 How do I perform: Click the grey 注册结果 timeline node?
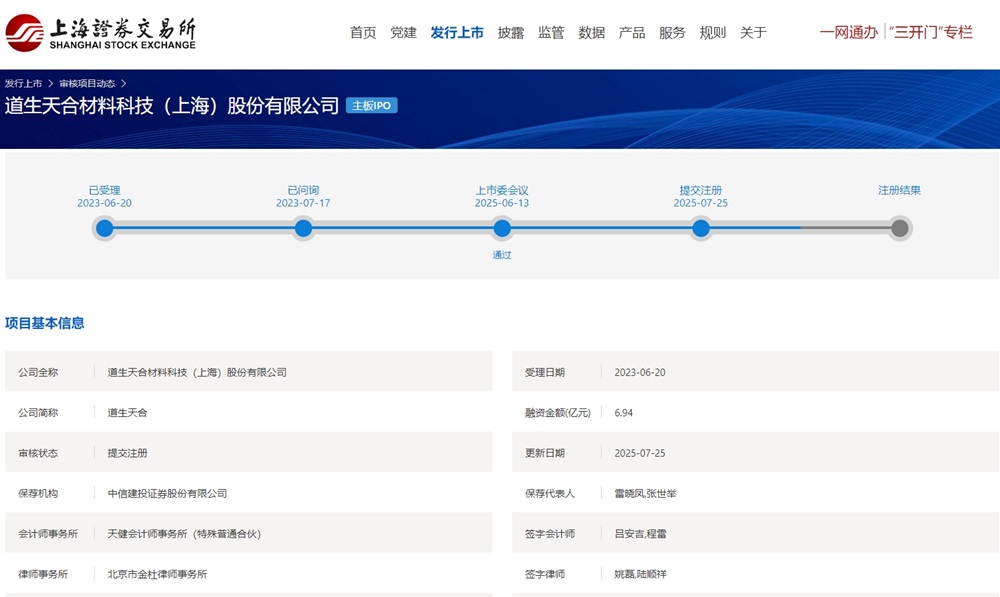click(x=899, y=228)
